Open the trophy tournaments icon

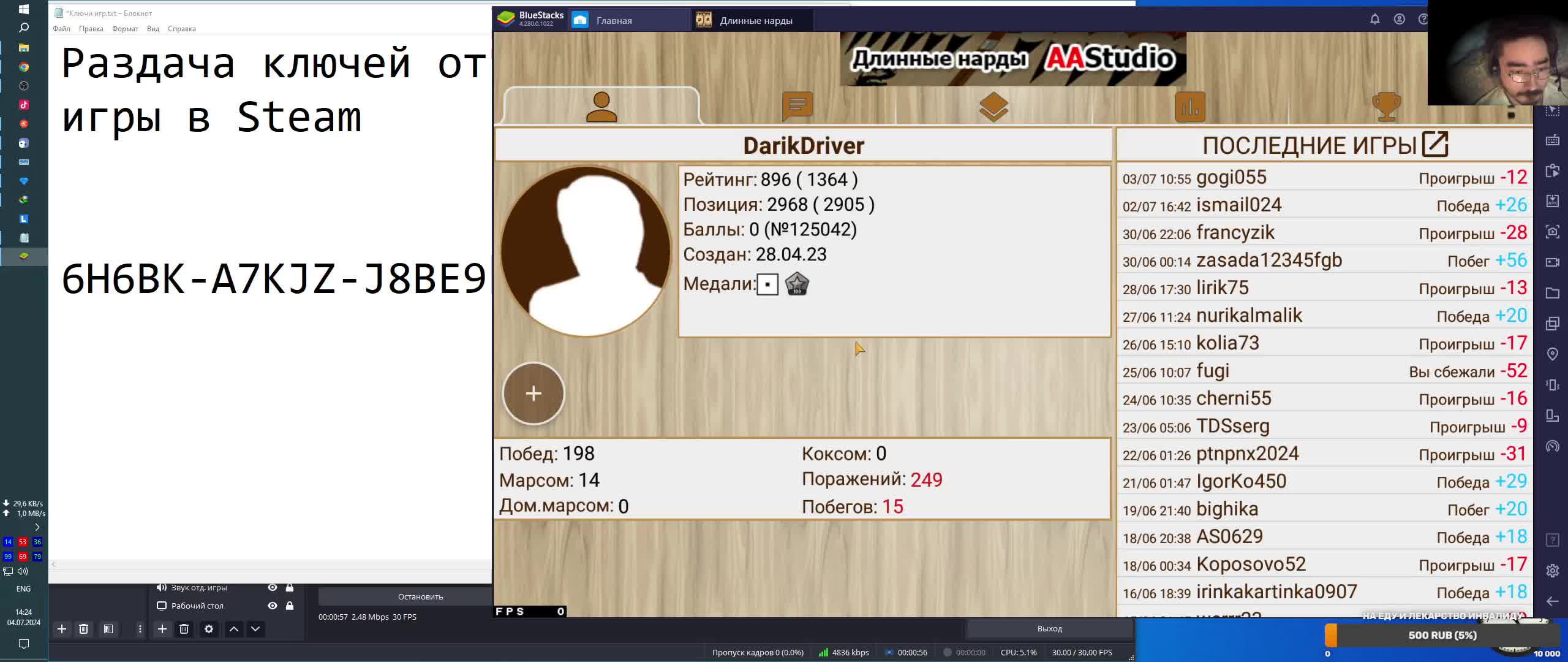point(1386,107)
